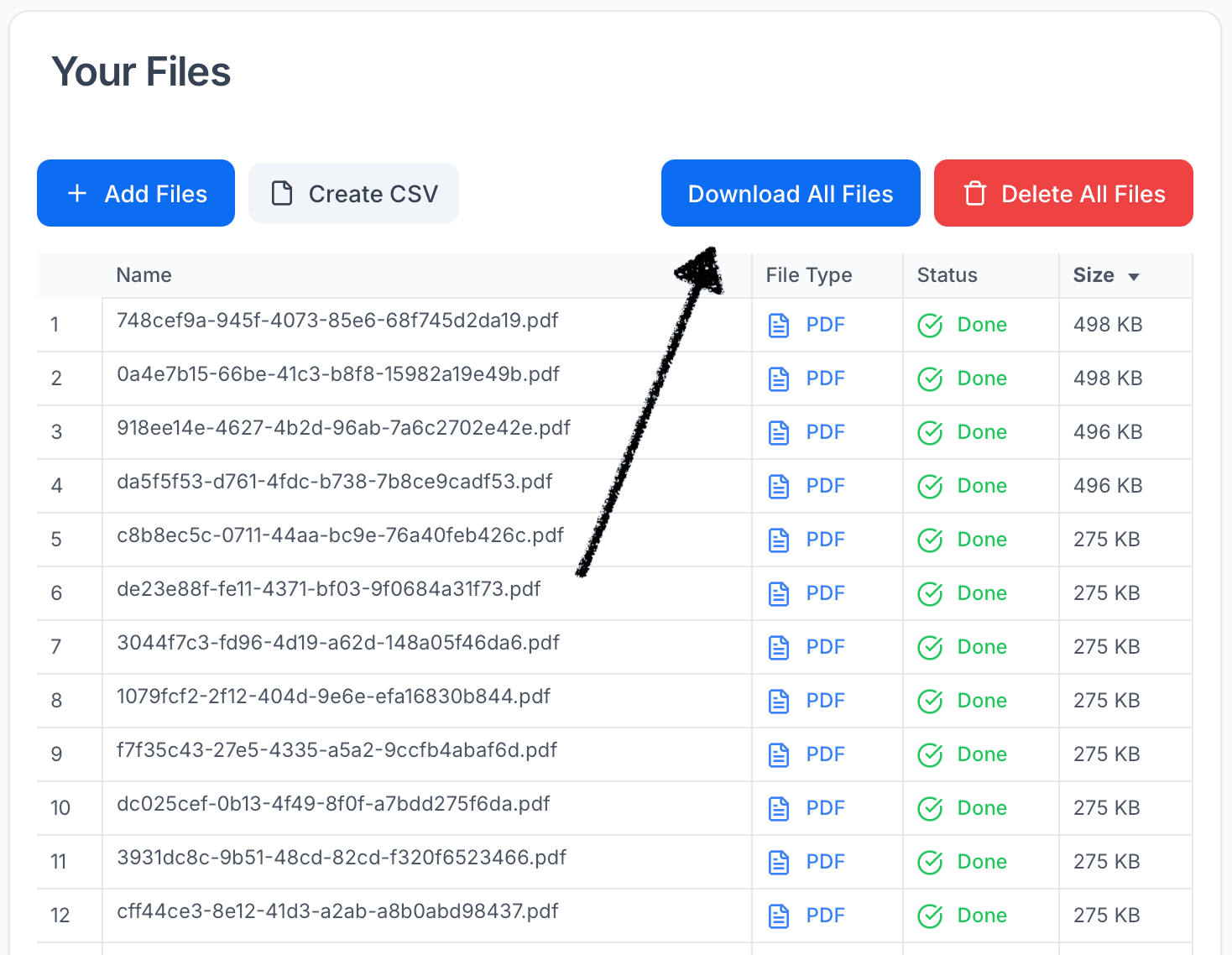Click PDF file icon for 918ee14e file
Screen dimensions: 1232x955
779,432
